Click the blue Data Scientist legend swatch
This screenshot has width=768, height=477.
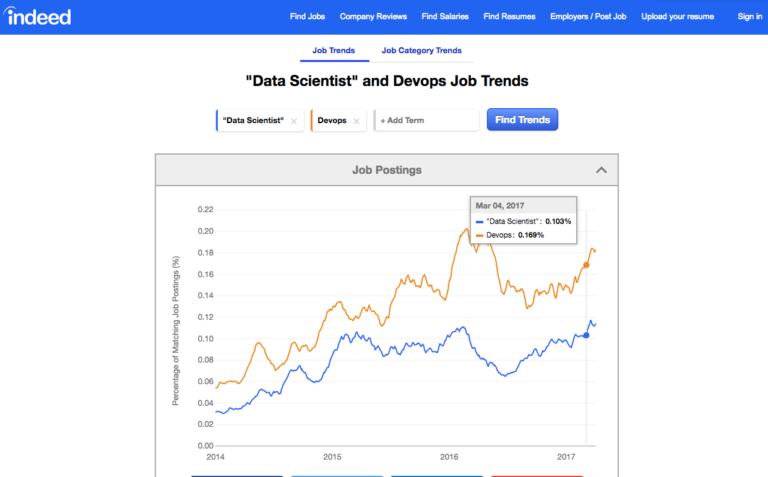[479, 221]
